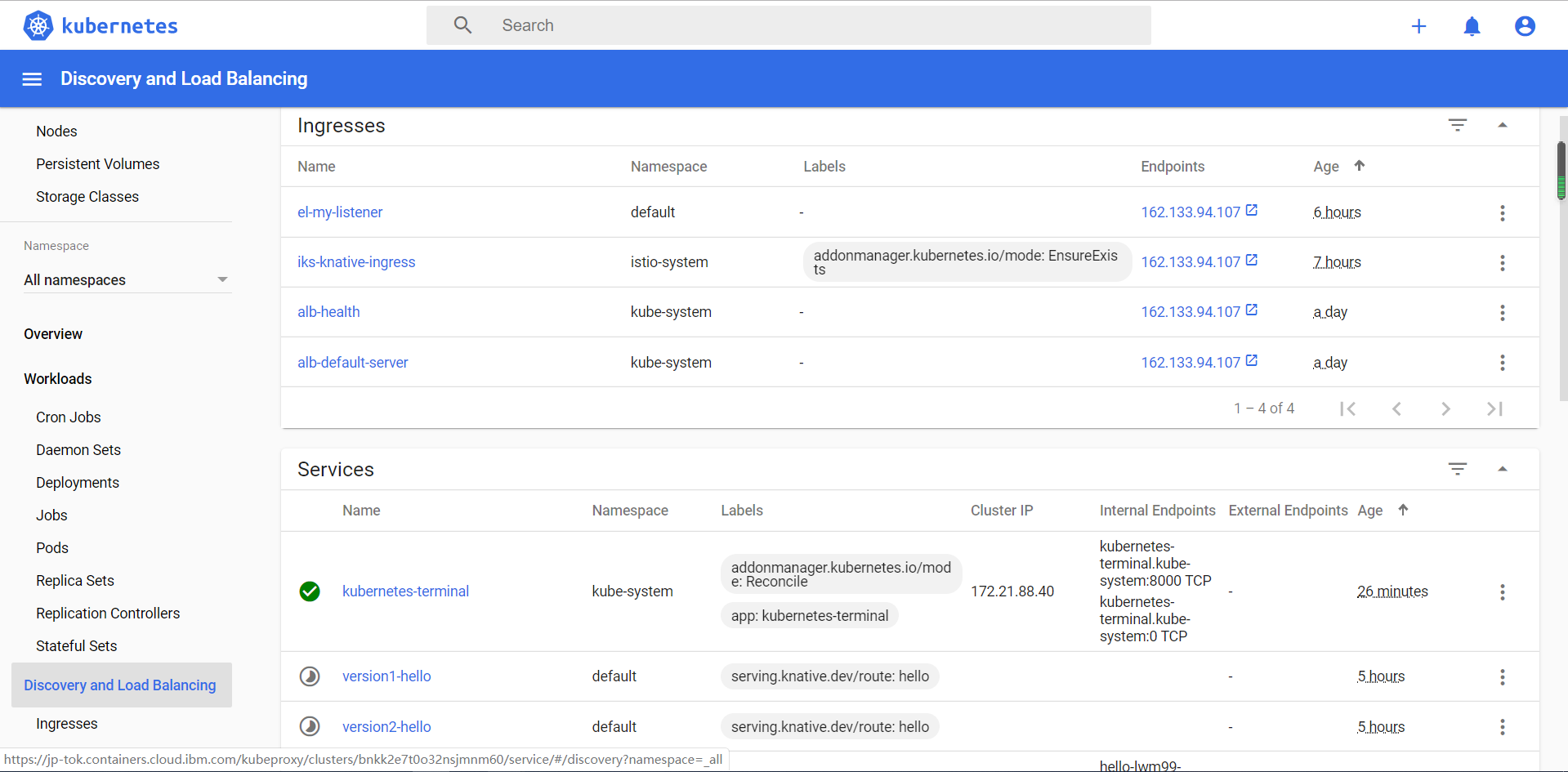Screen dimensions: 1568x772
Task: Open Ingresses in sidebar
Action: [67, 724]
